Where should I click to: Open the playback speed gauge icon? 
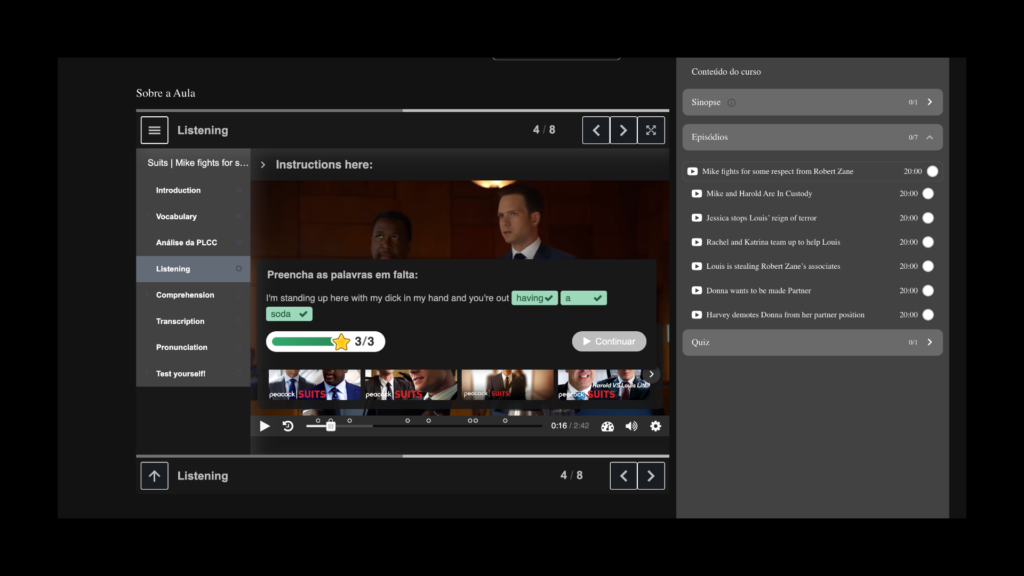tap(607, 426)
